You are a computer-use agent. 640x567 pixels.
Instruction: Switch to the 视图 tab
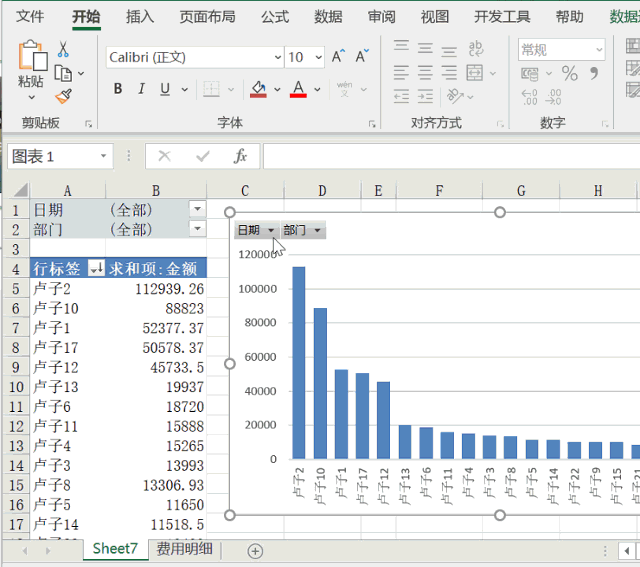pyautogui.click(x=435, y=17)
